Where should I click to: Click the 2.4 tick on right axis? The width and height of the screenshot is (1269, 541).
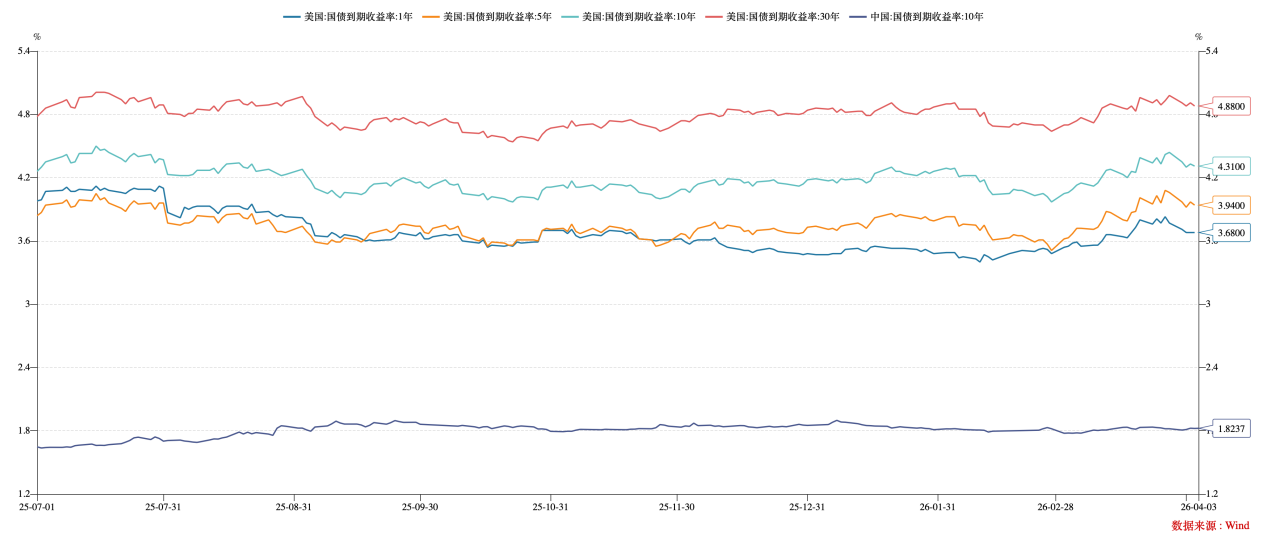coord(1212,367)
